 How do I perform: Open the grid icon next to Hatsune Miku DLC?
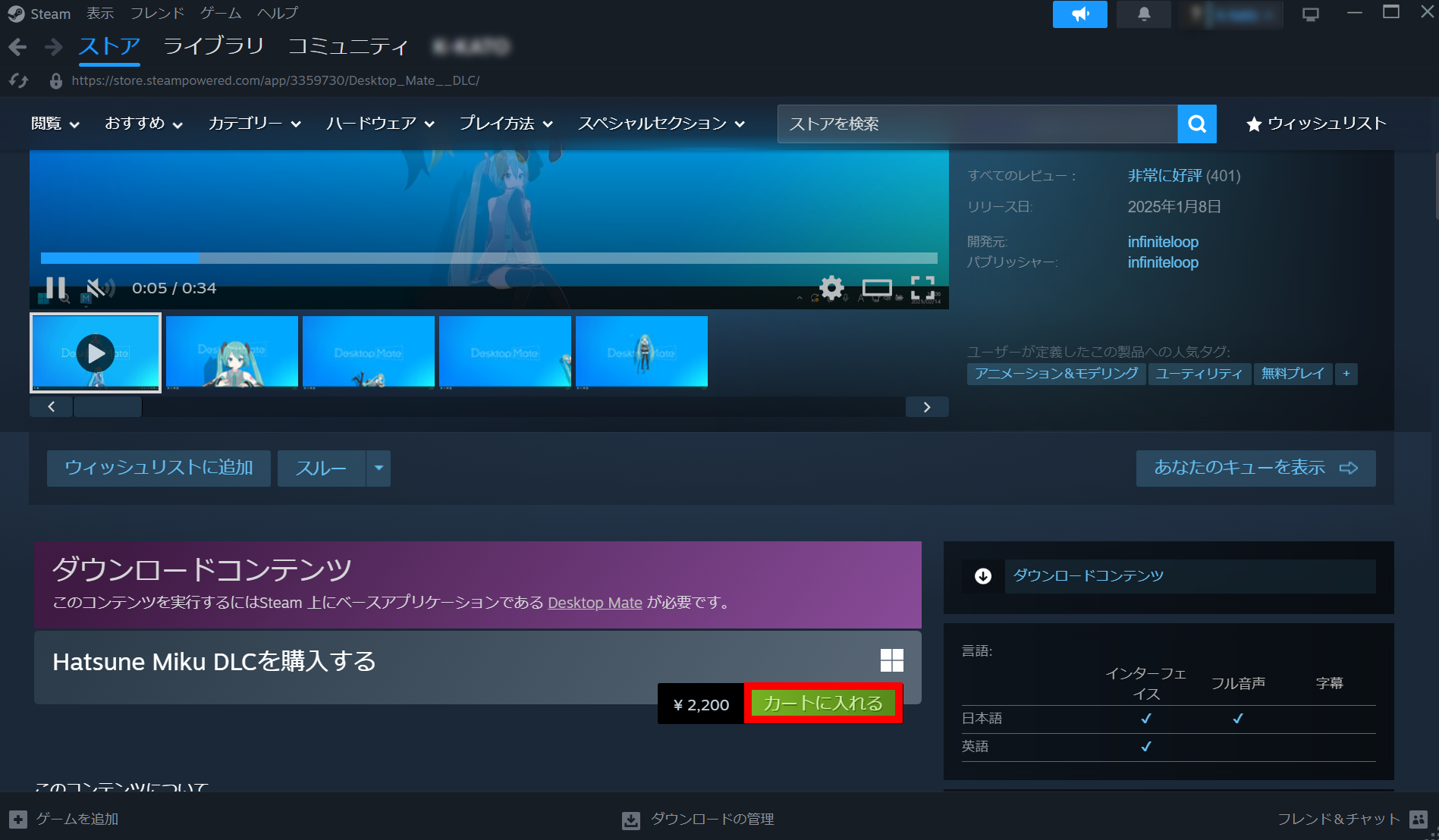click(x=892, y=660)
